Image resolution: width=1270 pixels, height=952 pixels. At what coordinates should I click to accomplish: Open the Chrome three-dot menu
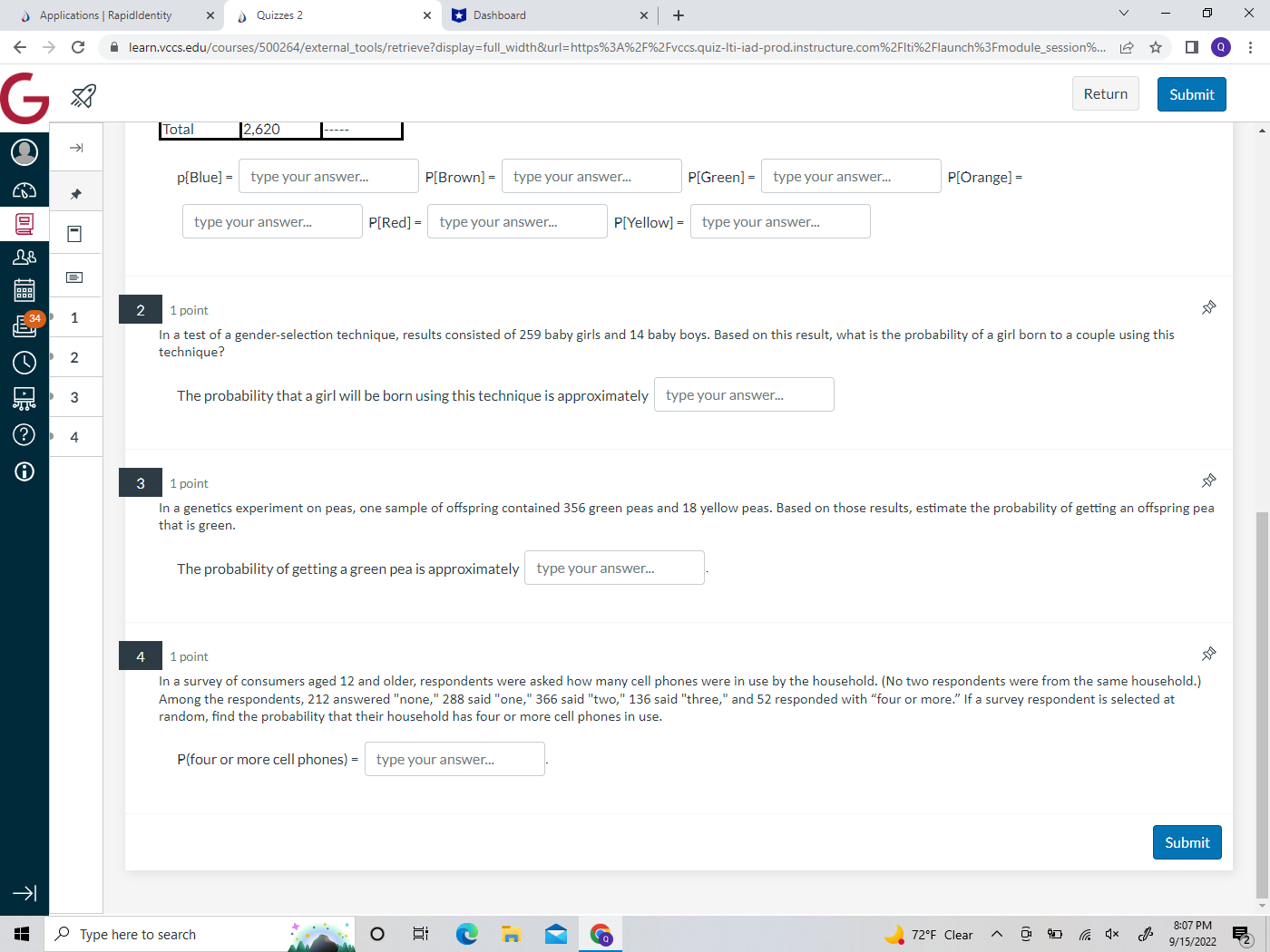point(1251,47)
